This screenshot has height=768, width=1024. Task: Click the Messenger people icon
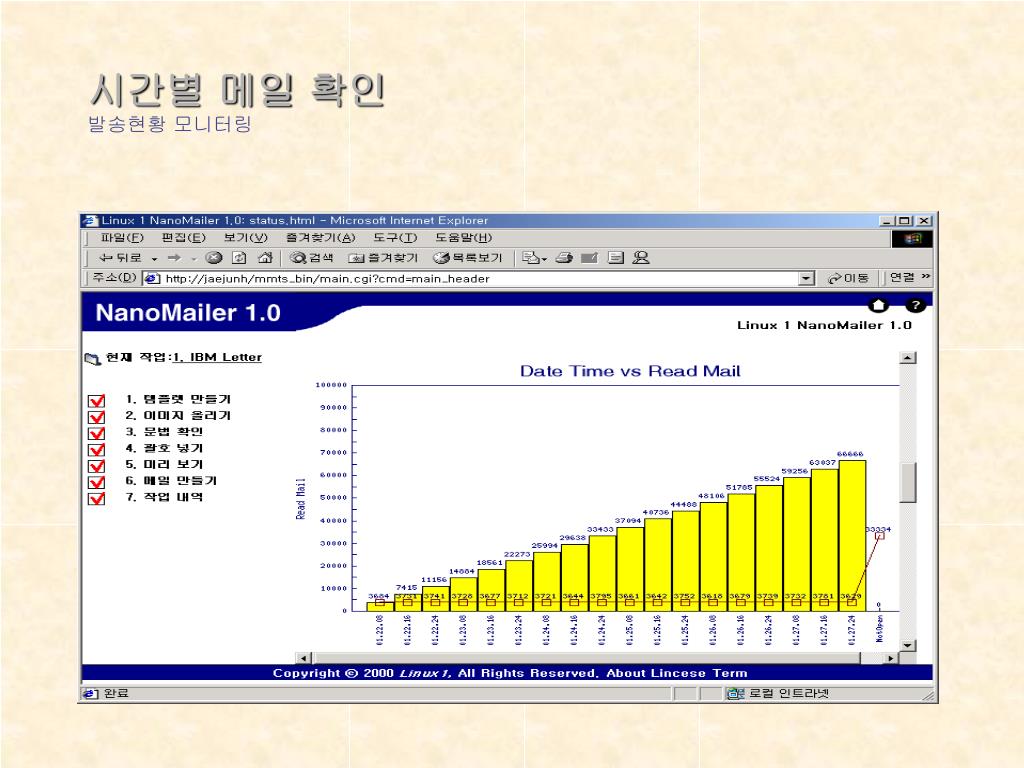[641, 258]
